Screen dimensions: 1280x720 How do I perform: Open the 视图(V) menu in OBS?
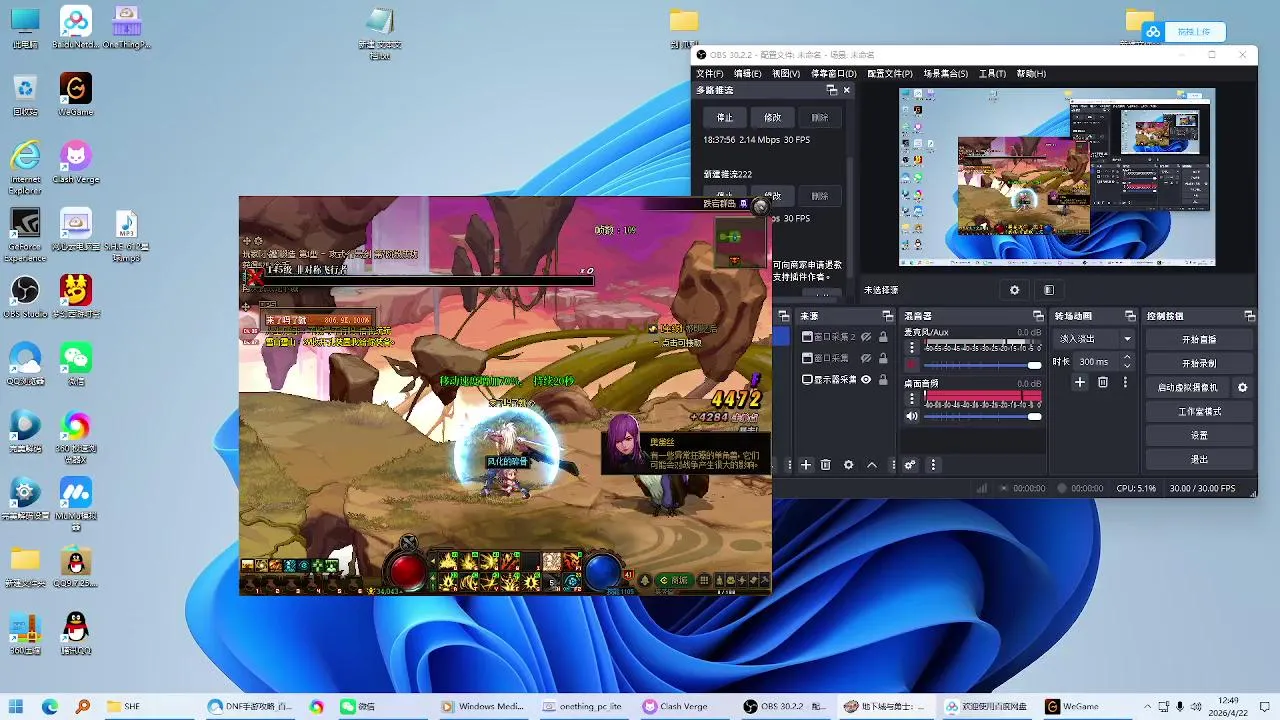786,73
